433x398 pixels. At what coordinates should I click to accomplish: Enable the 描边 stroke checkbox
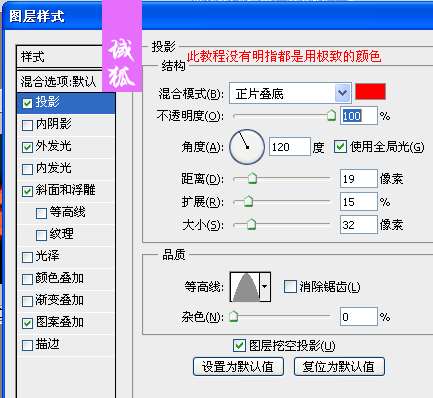(27, 345)
